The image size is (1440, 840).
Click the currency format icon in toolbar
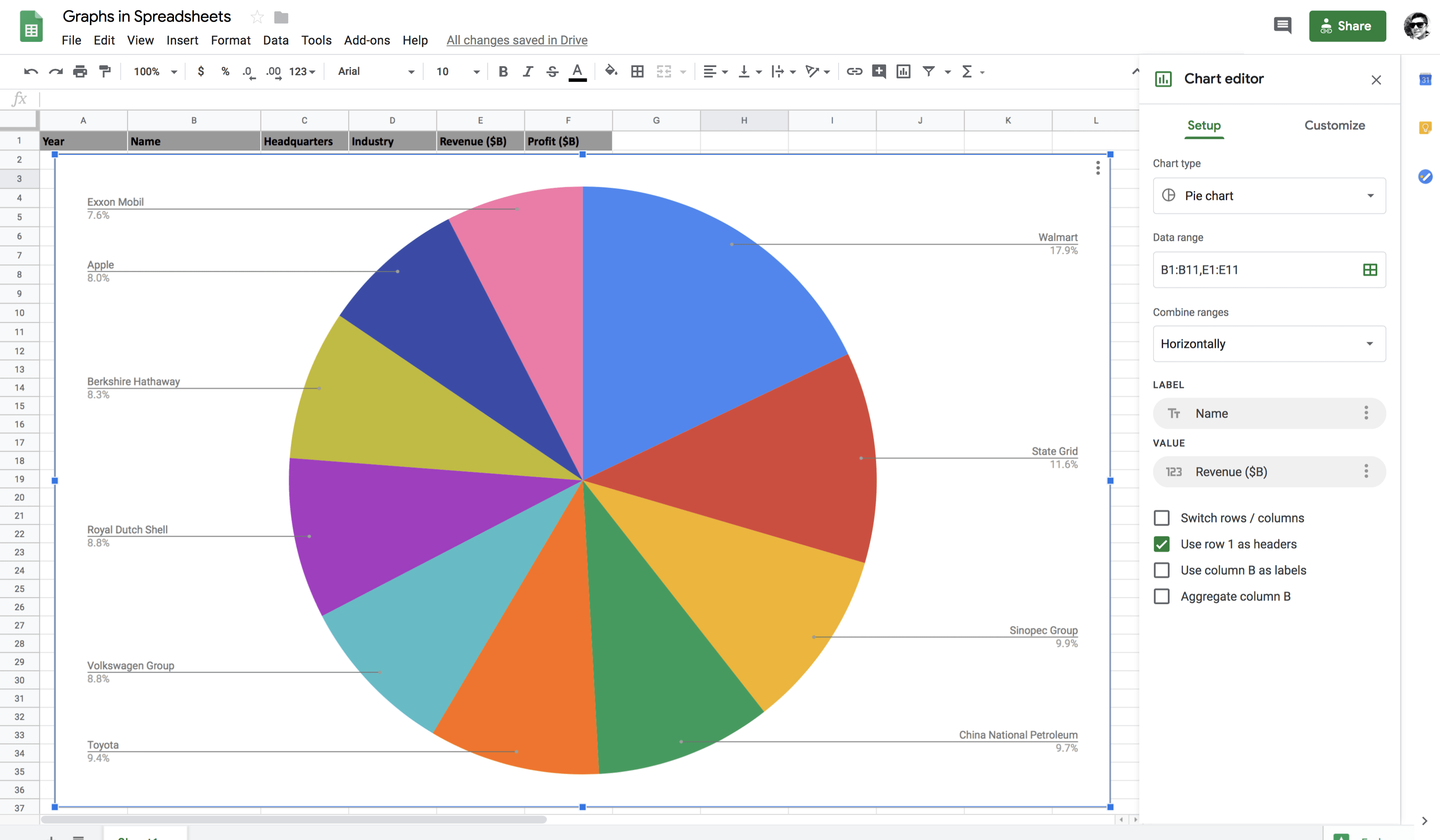pos(200,70)
